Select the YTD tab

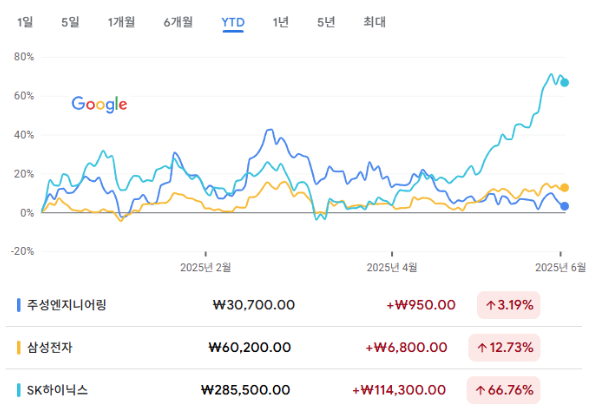[233, 23]
